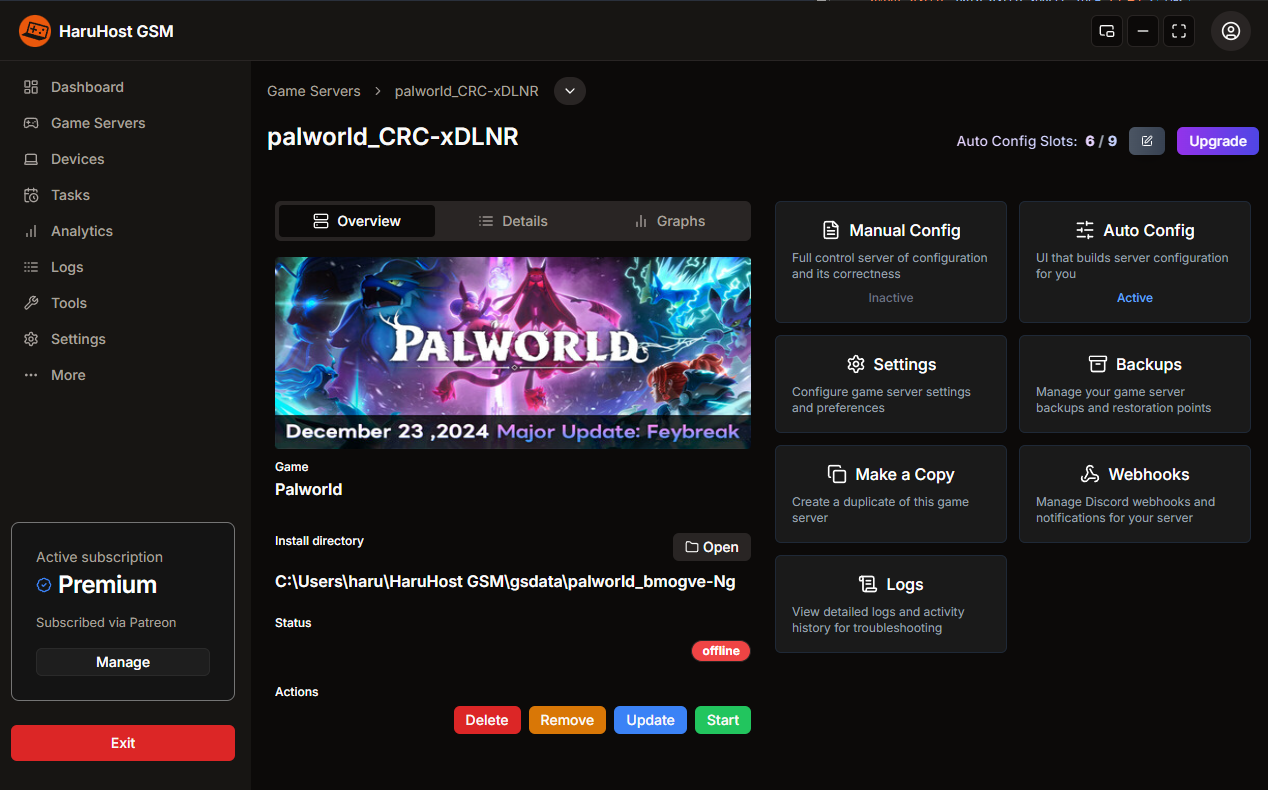Open the server Settings card
This screenshot has width=1268, height=790.
pyautogui.click(x=891, y=384)
